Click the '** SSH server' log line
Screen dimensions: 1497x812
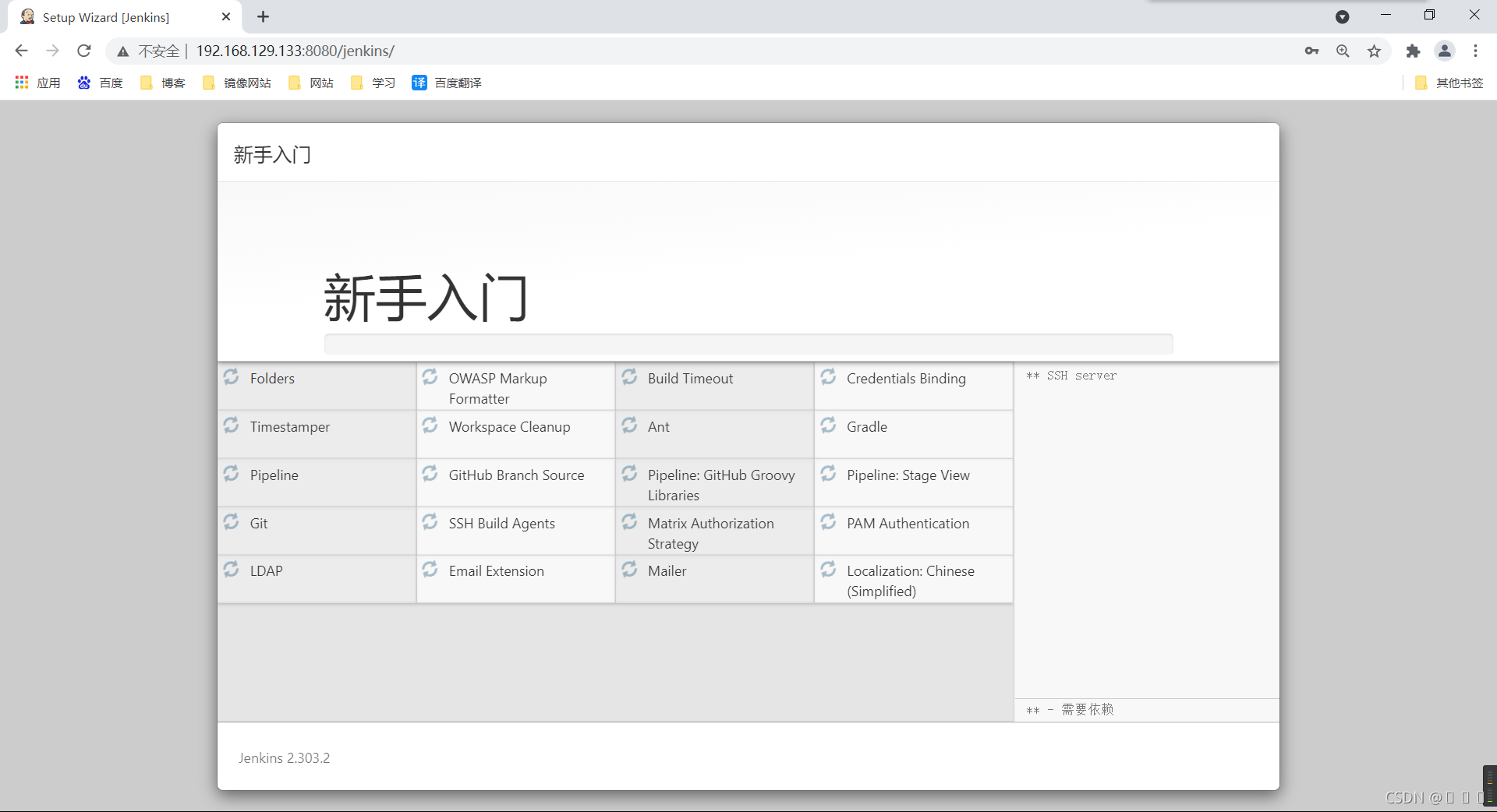(1071, 376)
